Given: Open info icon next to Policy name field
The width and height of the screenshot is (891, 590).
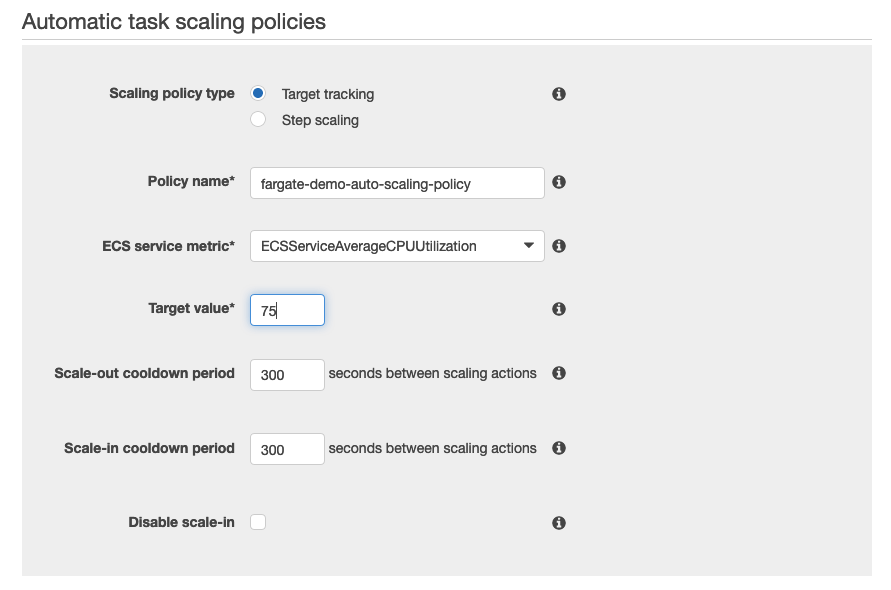Looking at the screenshot, I should pos(559,182).
